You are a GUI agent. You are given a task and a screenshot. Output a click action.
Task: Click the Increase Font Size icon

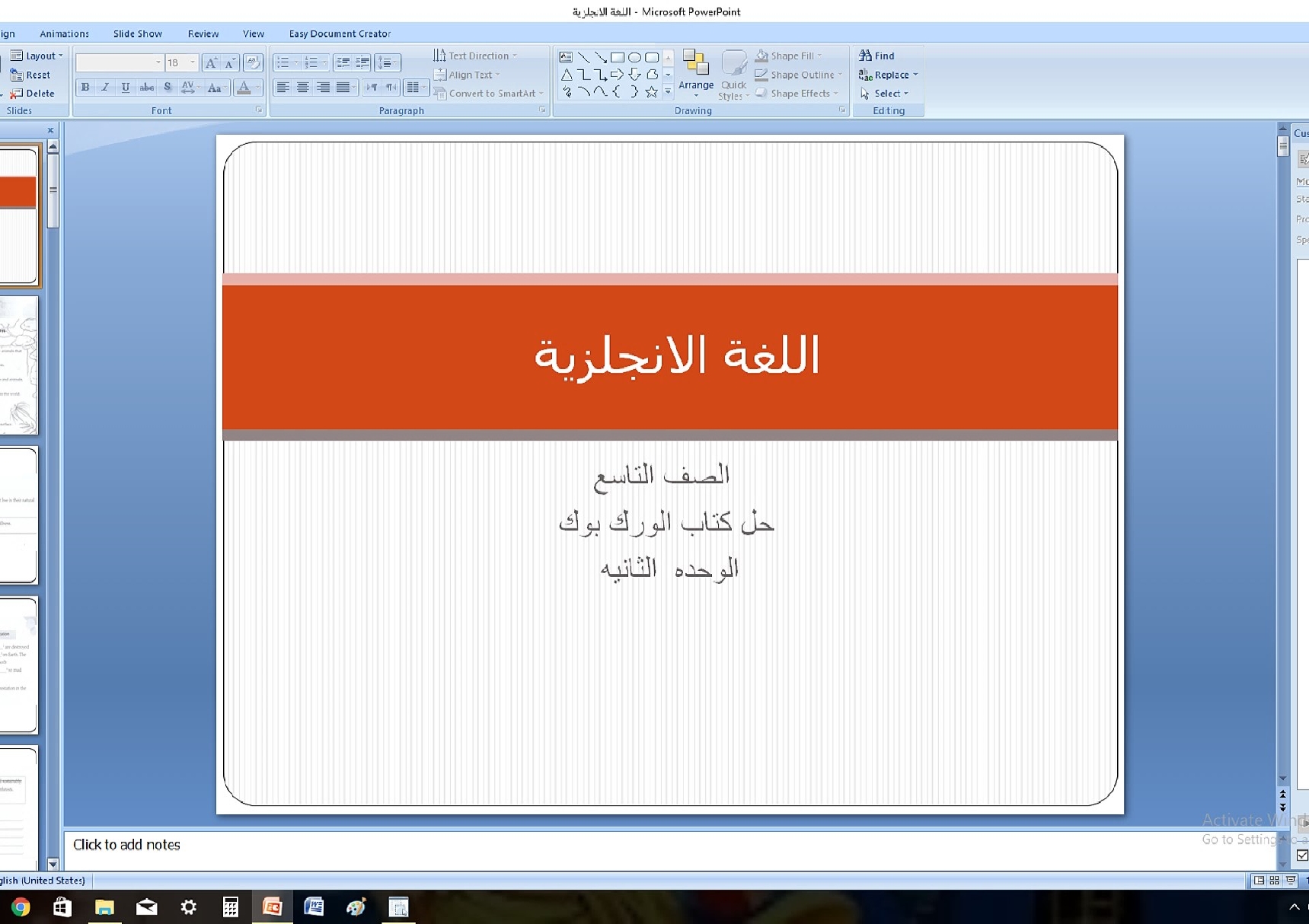click(x=212, y=62)
